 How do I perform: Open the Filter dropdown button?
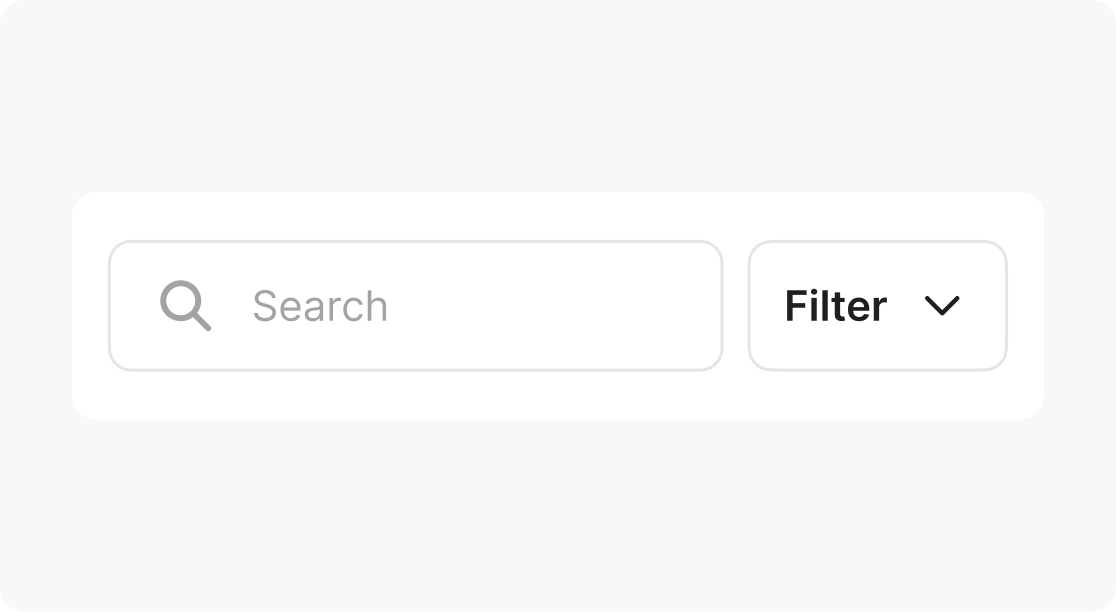click(x=877, y=306)
